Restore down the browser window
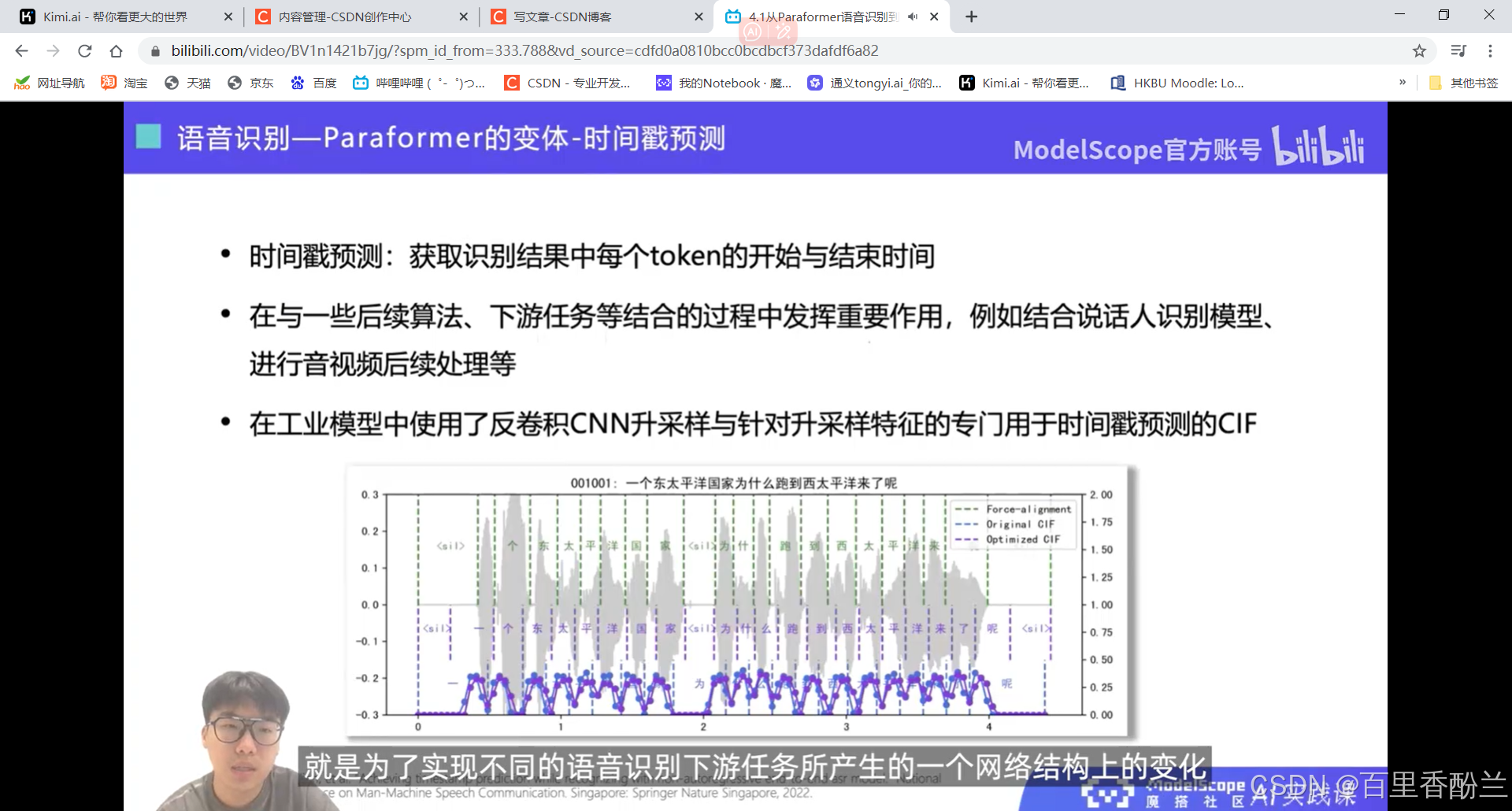1512x811 pixels. point(1443,15)
